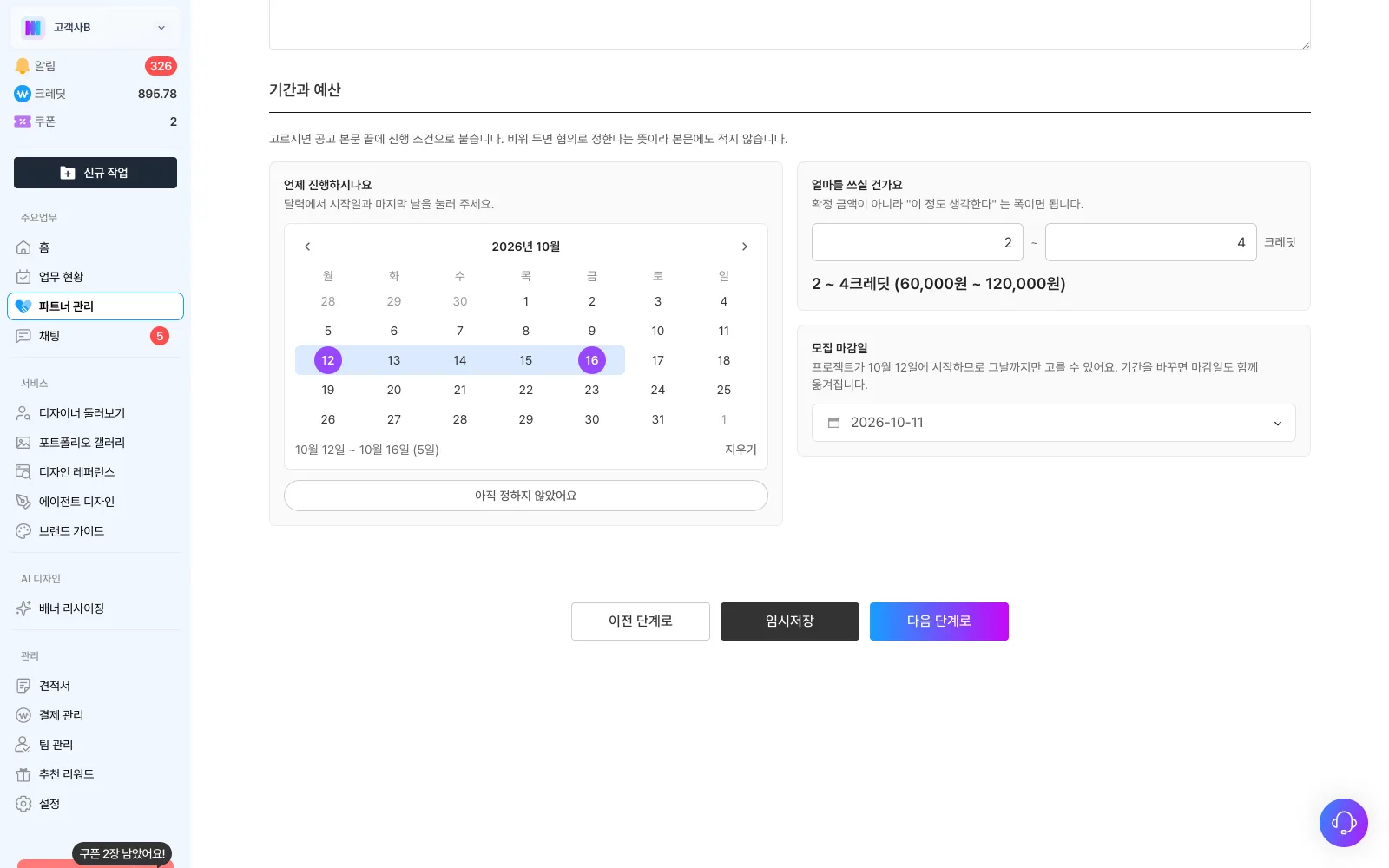
Task: Click the 결제 관리 icon
Action: (23, 715)
